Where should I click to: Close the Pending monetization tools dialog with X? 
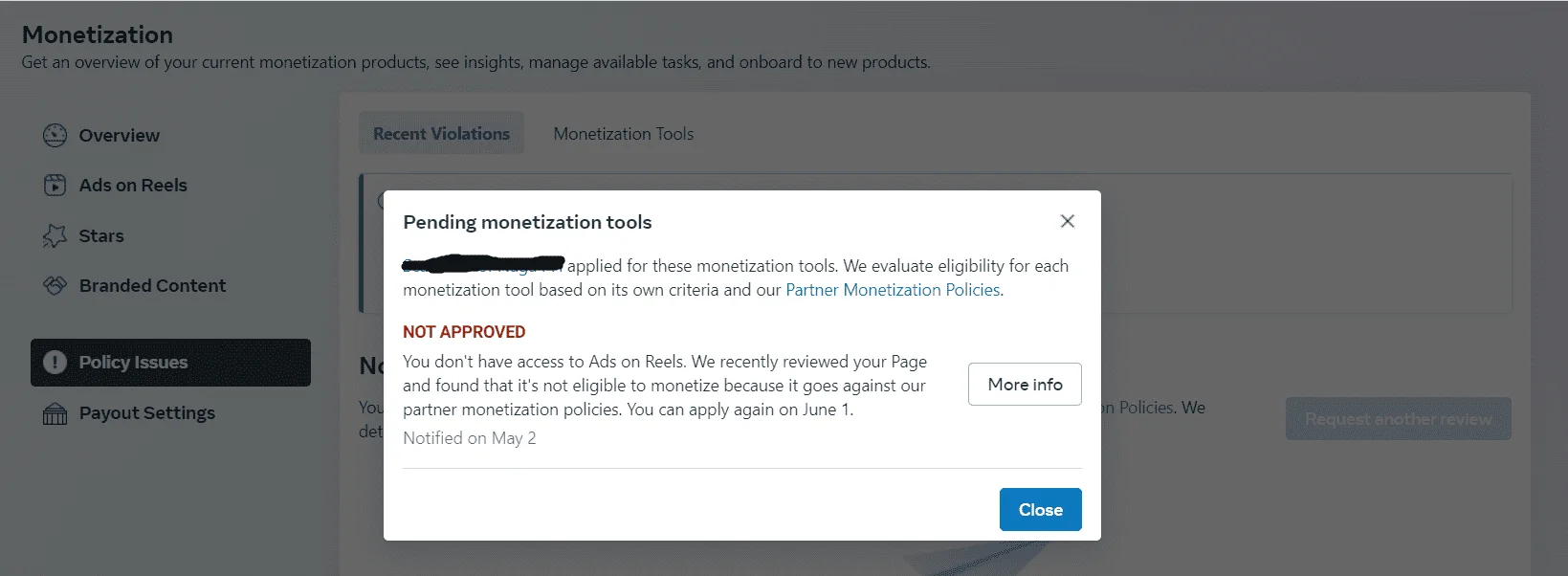[1068, 221]
